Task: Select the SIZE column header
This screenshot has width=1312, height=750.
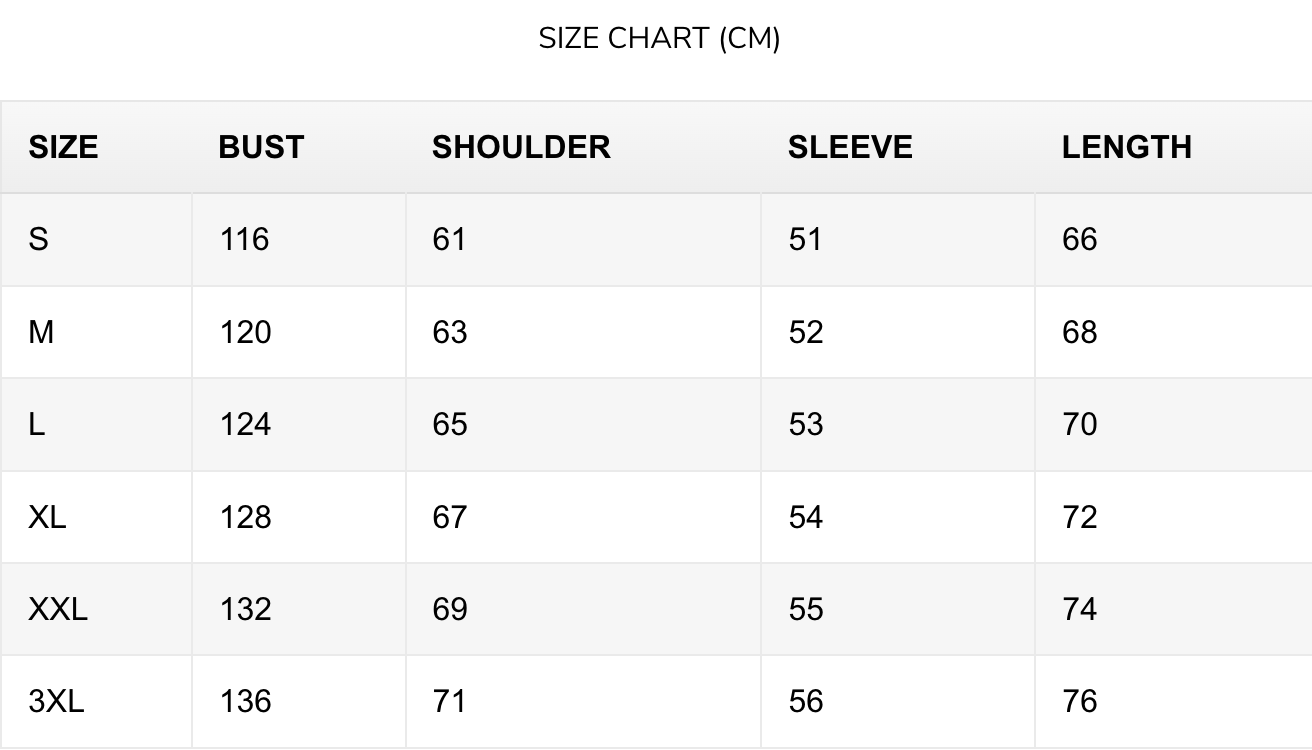Action: coord(63,147)
